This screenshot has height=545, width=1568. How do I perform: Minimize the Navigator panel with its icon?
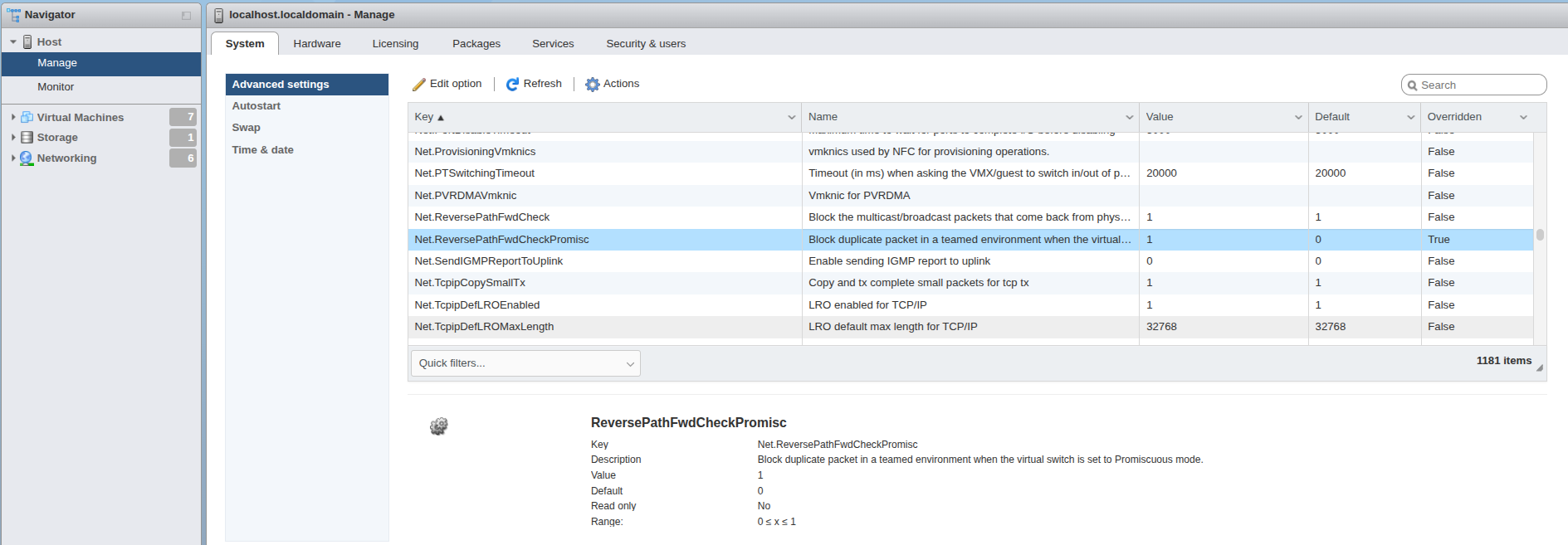click(x=186, y=15)
